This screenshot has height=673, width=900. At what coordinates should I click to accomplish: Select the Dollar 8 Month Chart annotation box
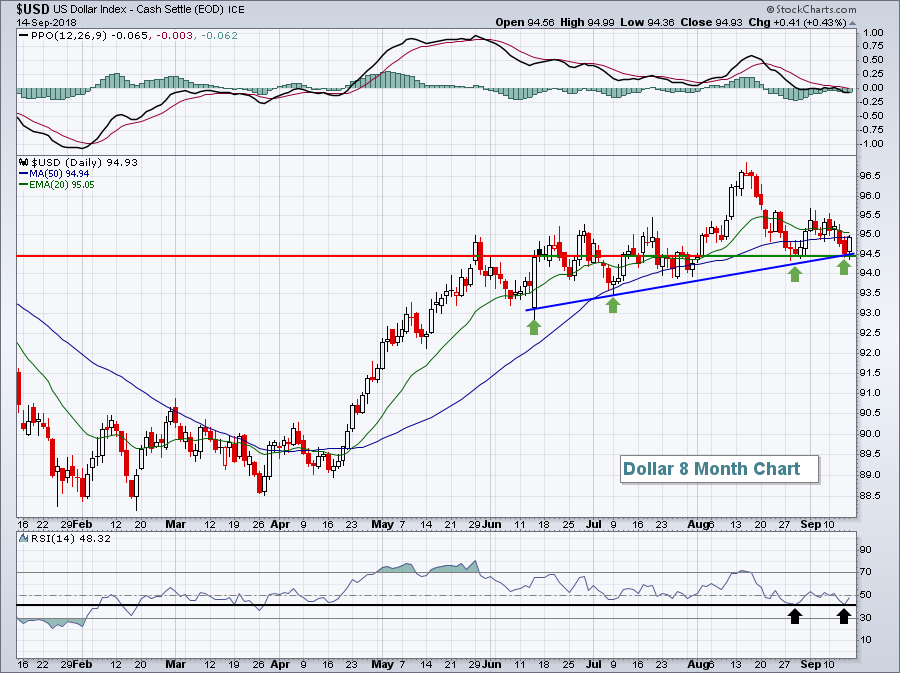(710, 468)
